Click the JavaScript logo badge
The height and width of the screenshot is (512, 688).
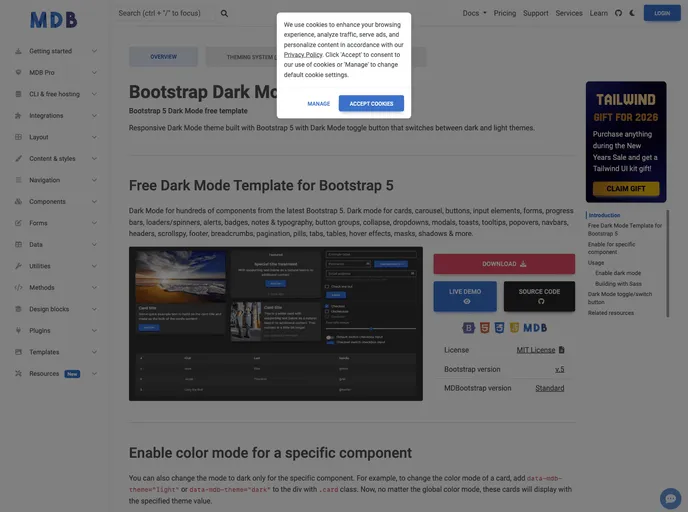point(514,328)
